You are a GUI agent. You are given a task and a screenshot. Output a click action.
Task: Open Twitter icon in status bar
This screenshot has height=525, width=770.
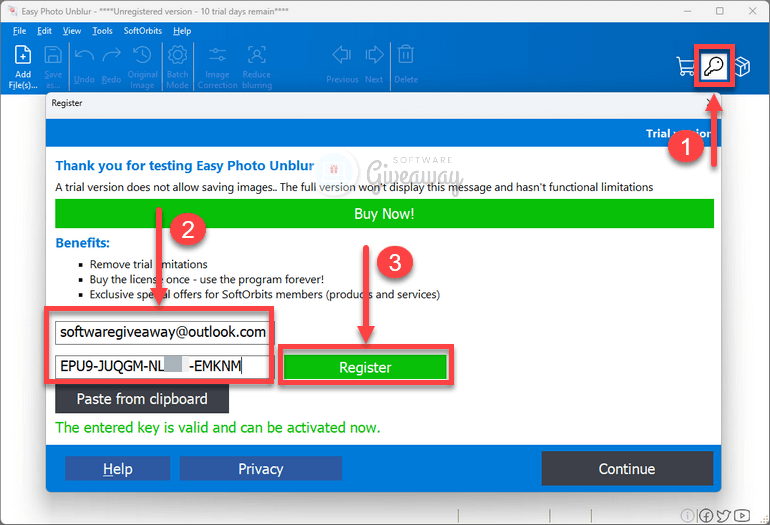pyautogui.click(x=723, y=515)
